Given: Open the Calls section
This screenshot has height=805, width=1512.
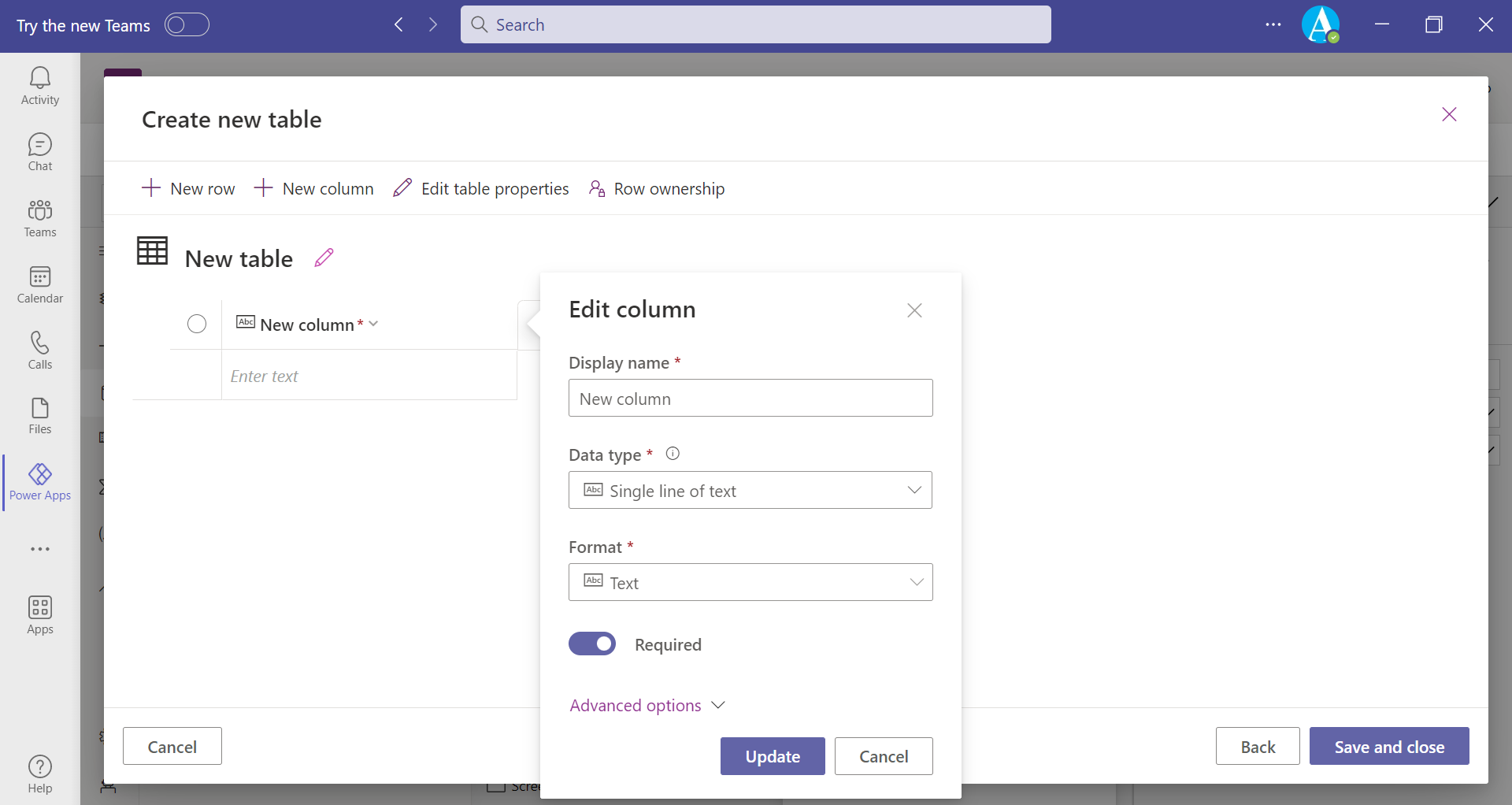Looking at the screenshot, I should (40, 351).
